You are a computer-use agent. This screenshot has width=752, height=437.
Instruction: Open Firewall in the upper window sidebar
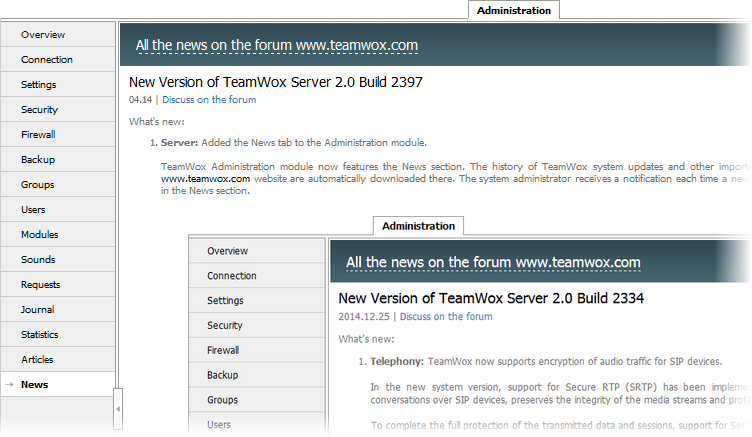point(58,134)
